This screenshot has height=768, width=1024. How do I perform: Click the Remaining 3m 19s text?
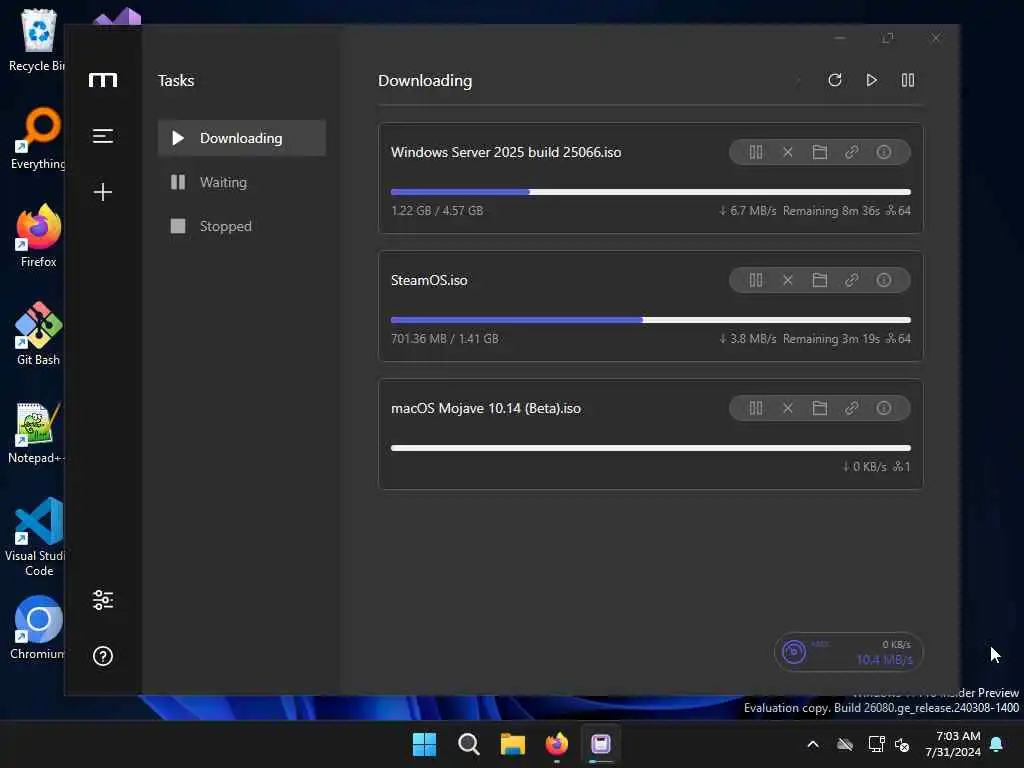[x=831, y=339]
